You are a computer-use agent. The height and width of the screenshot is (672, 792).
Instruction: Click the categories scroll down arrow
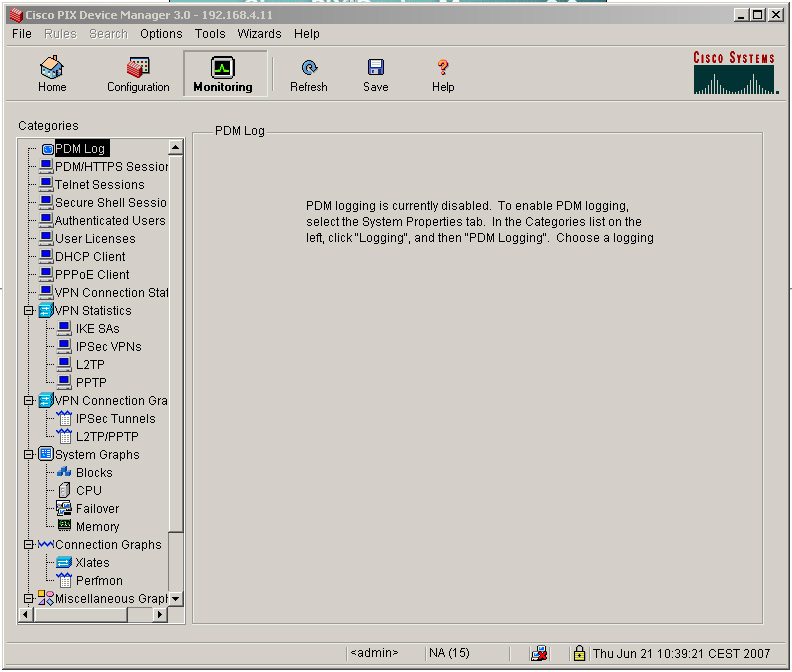point(175,598)
